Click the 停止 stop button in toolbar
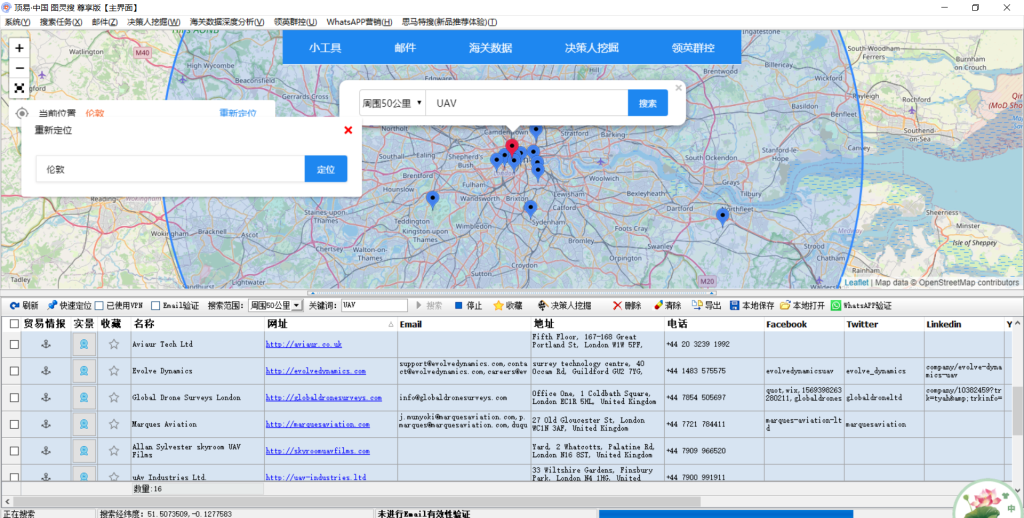This screenshot has height=518, width=1024. coord(467,305)
